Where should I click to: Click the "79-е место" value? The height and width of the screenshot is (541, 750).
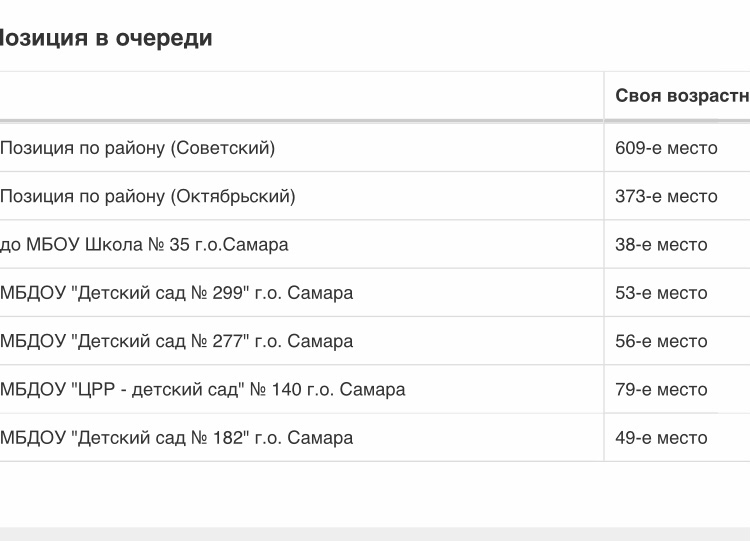tap(661, 389)
